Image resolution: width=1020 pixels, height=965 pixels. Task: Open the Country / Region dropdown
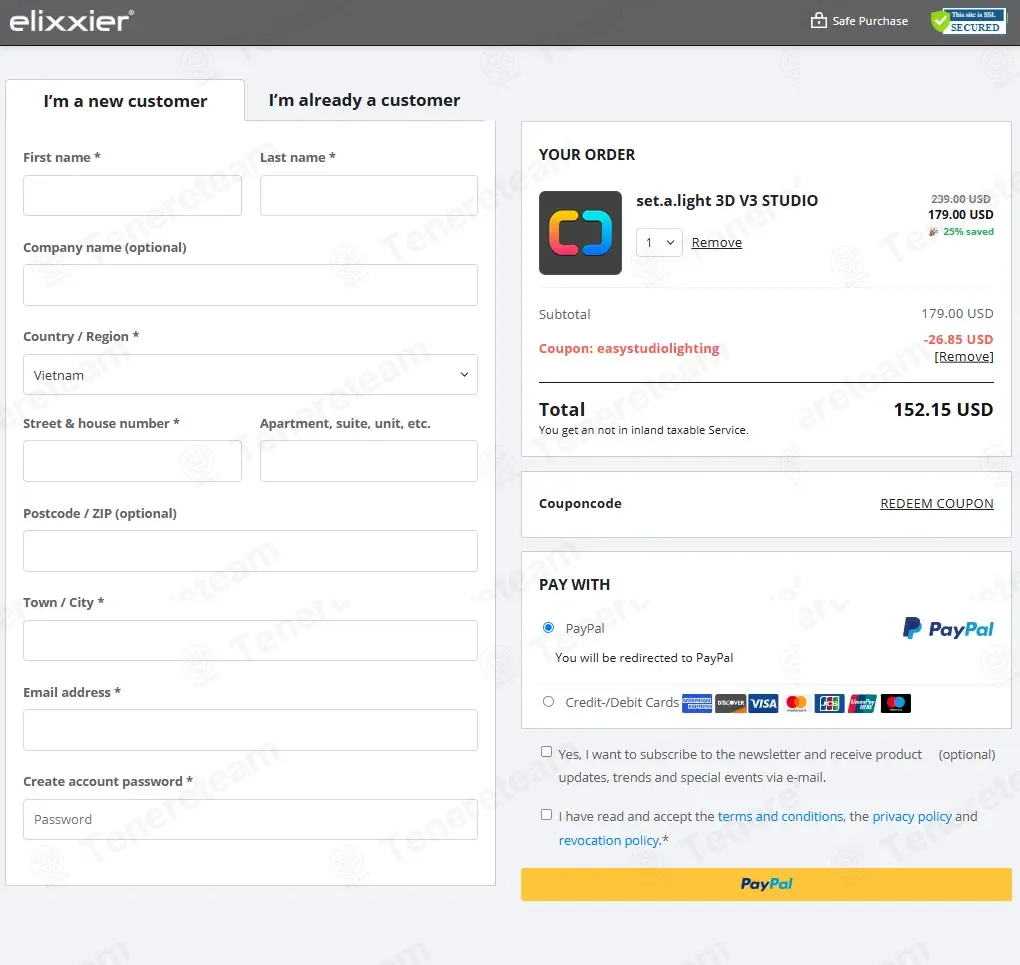click(250, 375)
